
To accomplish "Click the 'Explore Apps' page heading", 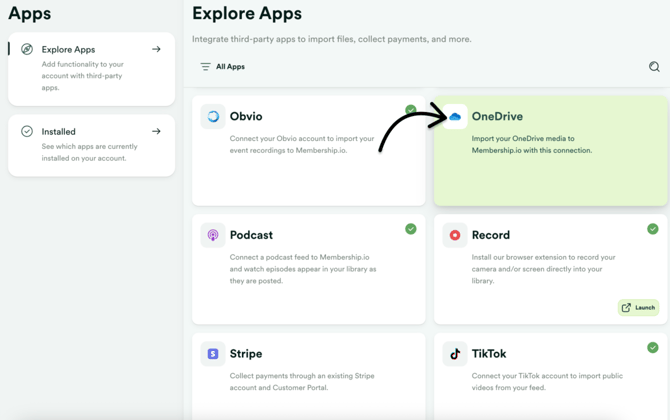I will [247, 13].
